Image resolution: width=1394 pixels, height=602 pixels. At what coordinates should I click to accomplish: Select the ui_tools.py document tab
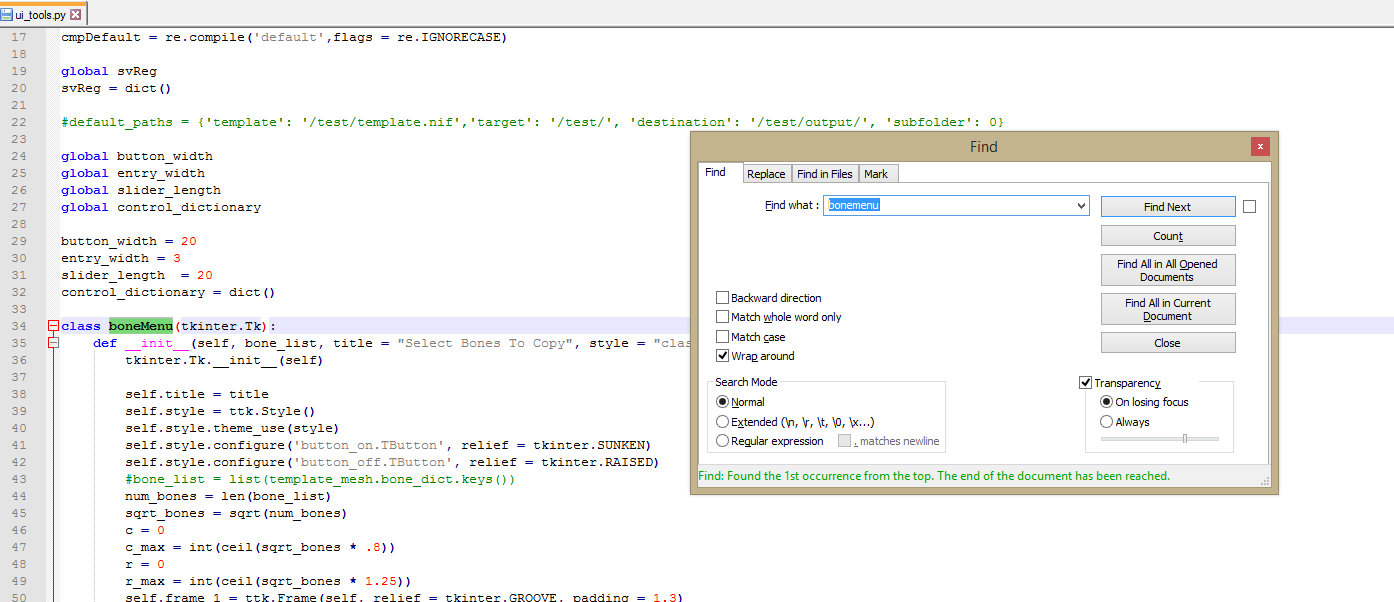(40, 15)
